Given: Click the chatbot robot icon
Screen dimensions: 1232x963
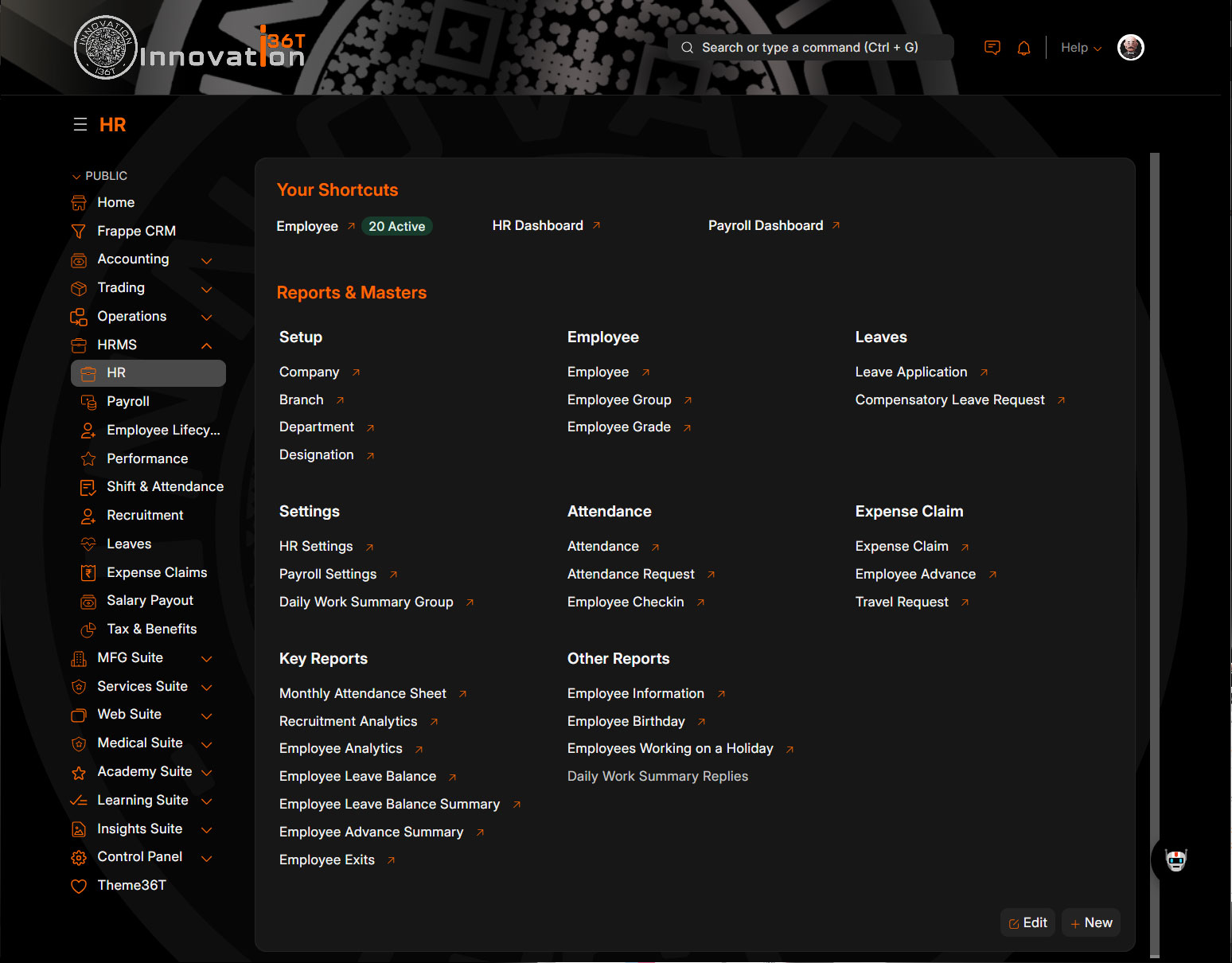Looking at the screenshot, I should [x=1175, y=860].
